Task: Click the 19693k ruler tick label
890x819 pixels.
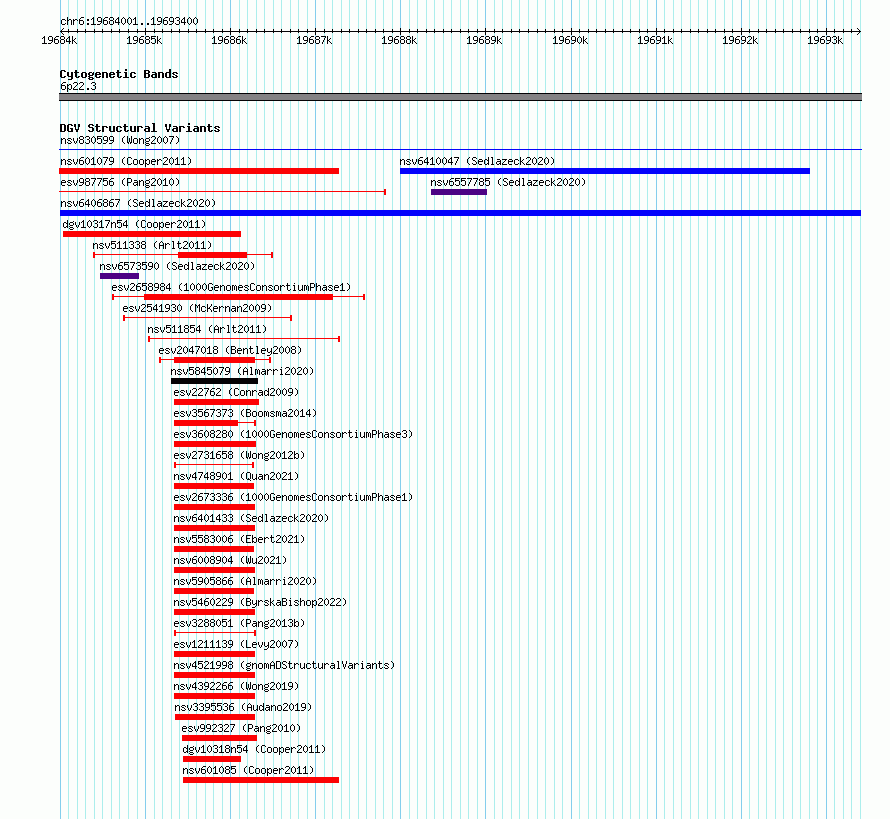Action: pyautogui.click(x=825, y=40)
